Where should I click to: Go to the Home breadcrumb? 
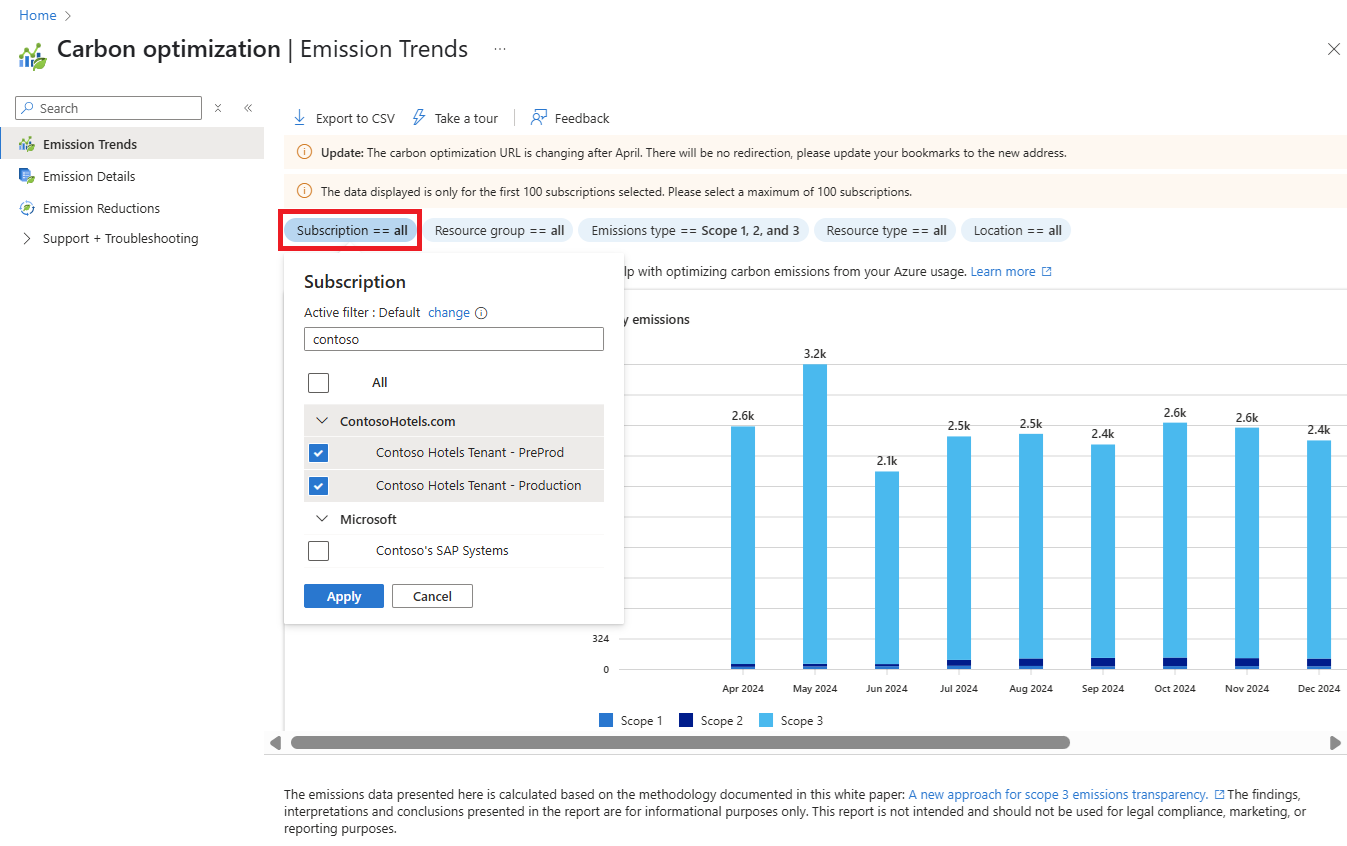(38, 16)
